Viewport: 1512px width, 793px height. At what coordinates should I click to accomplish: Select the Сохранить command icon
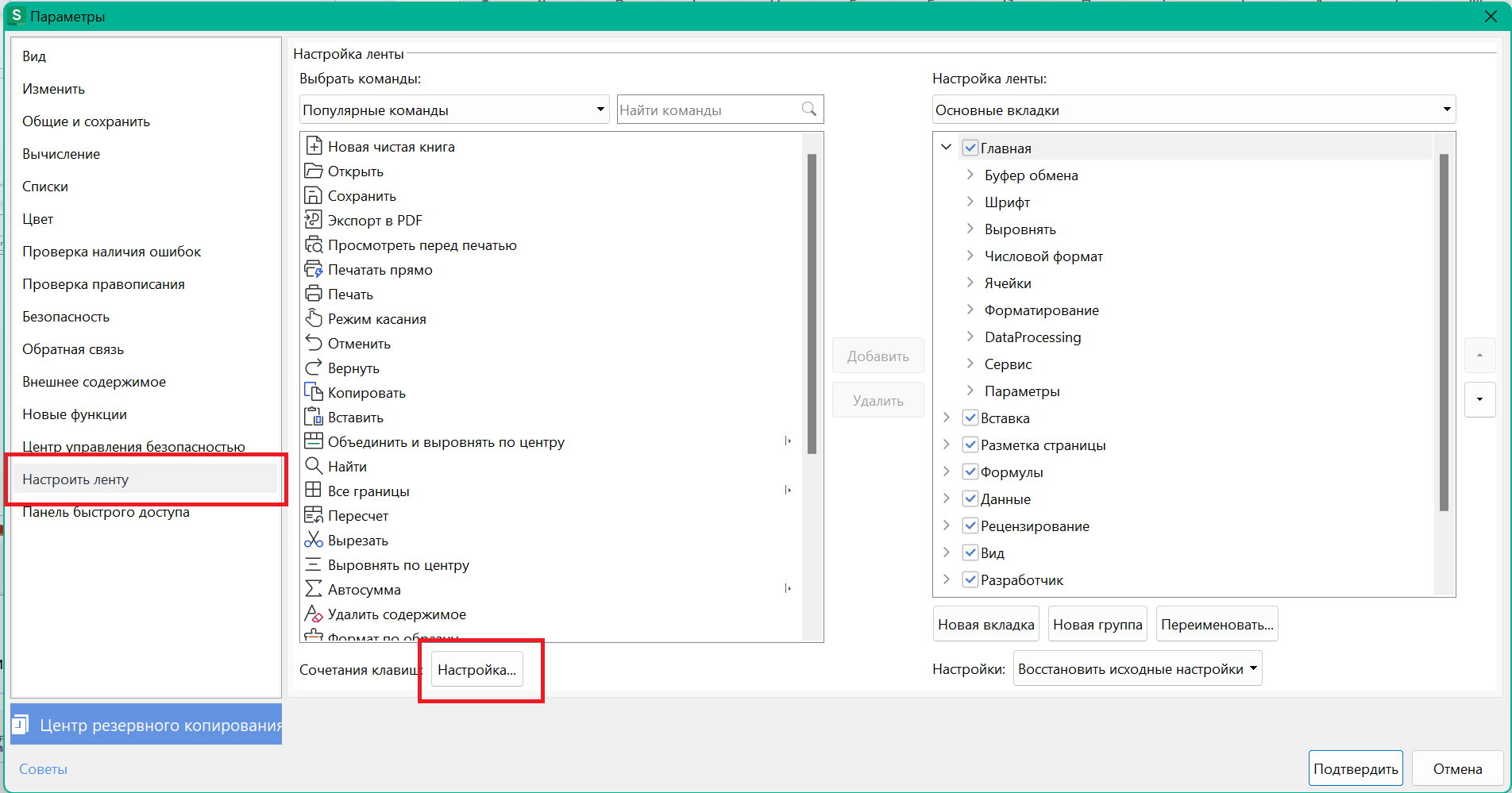314,195
